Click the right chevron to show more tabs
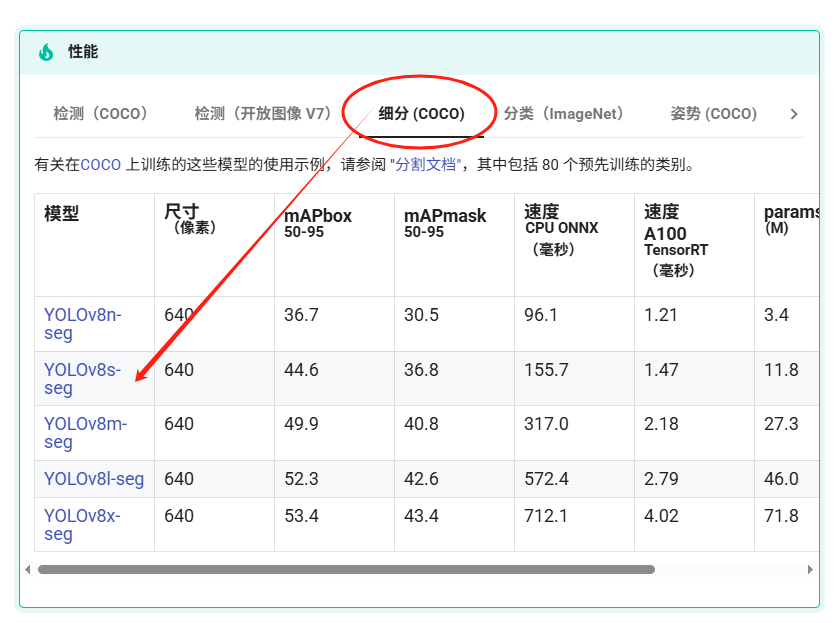 794,114
